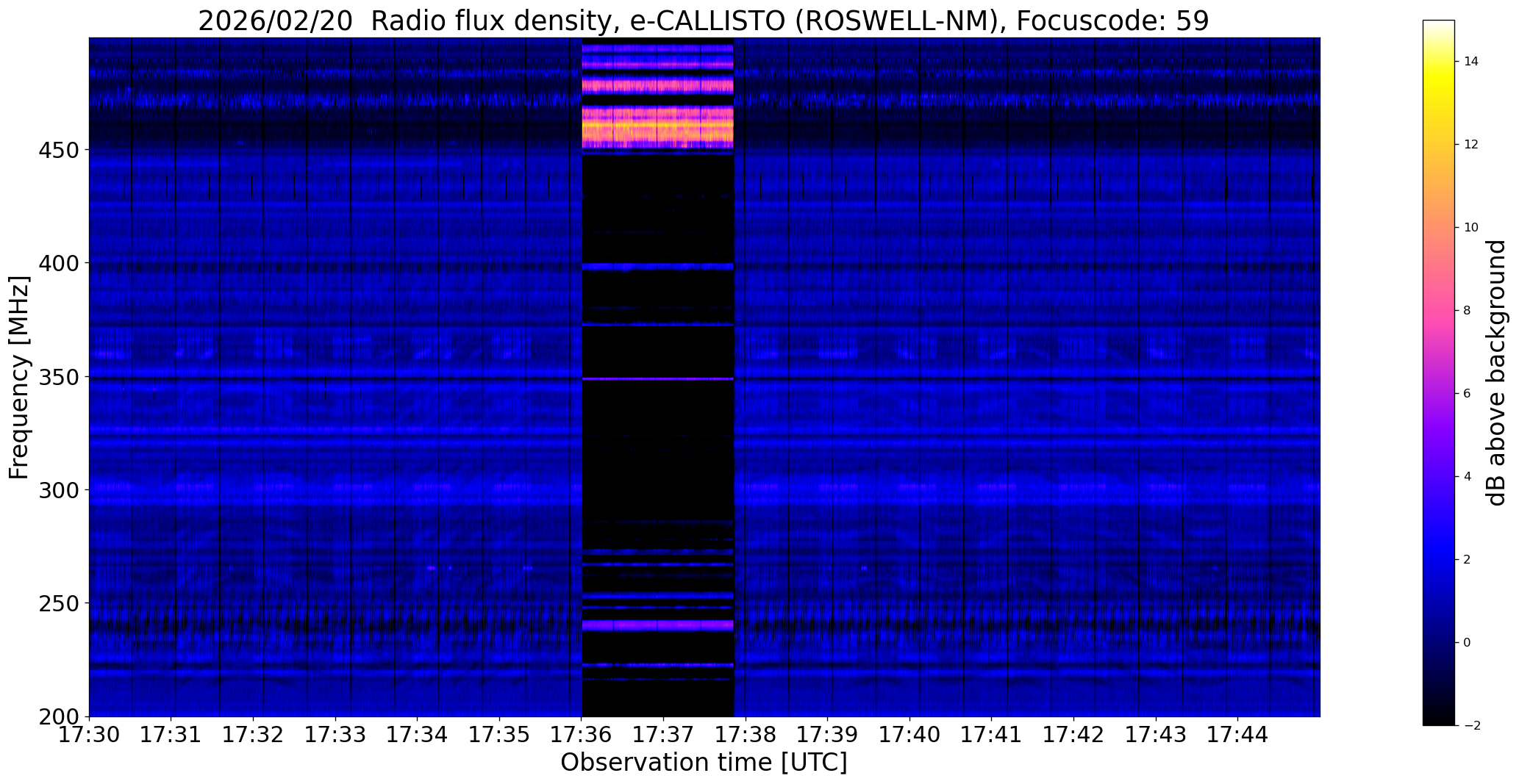Image resolution: width=1519 pixels, height=784 pixels.
Task: Click the 200 frequency tick label
Action: (58, 716)
